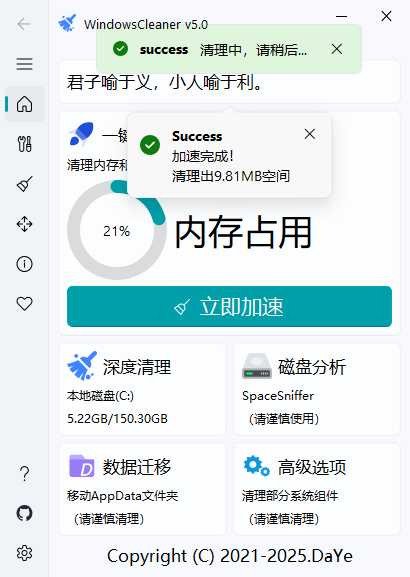The height and width of the screenshot is (577, 410).
Task: Open the 数据迁移 card
Action: pos(143,489)
